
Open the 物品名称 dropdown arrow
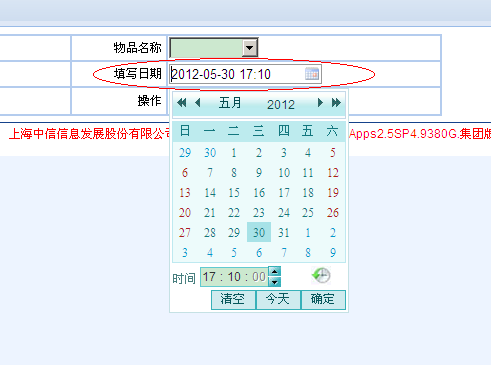[249, 47]
